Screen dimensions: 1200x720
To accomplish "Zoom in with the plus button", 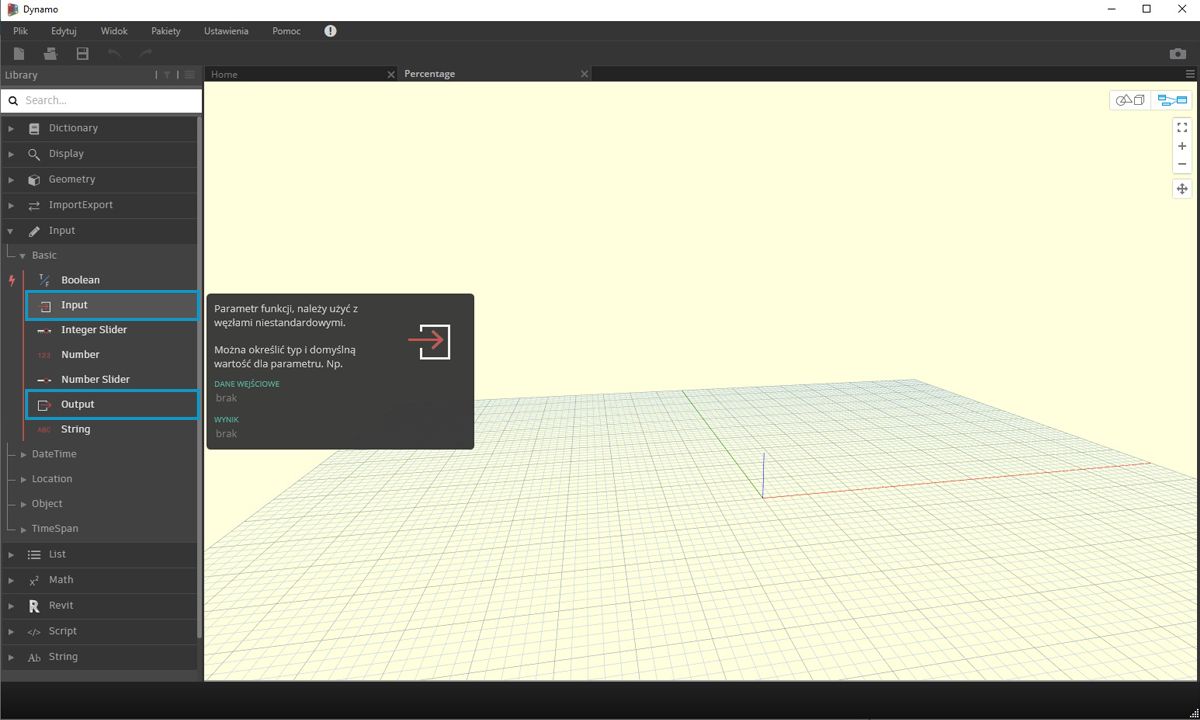I will pos(1182,146).
